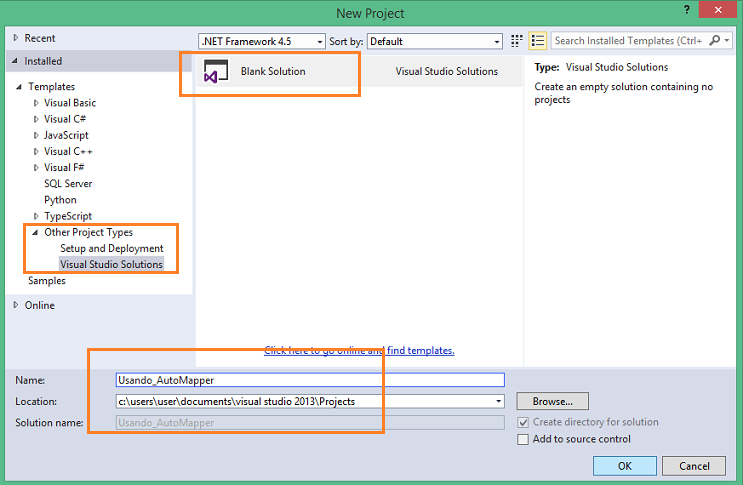Select Visual Studio Solutions category
The width and height of the screenshot is (743, 485).
point(111,264)
